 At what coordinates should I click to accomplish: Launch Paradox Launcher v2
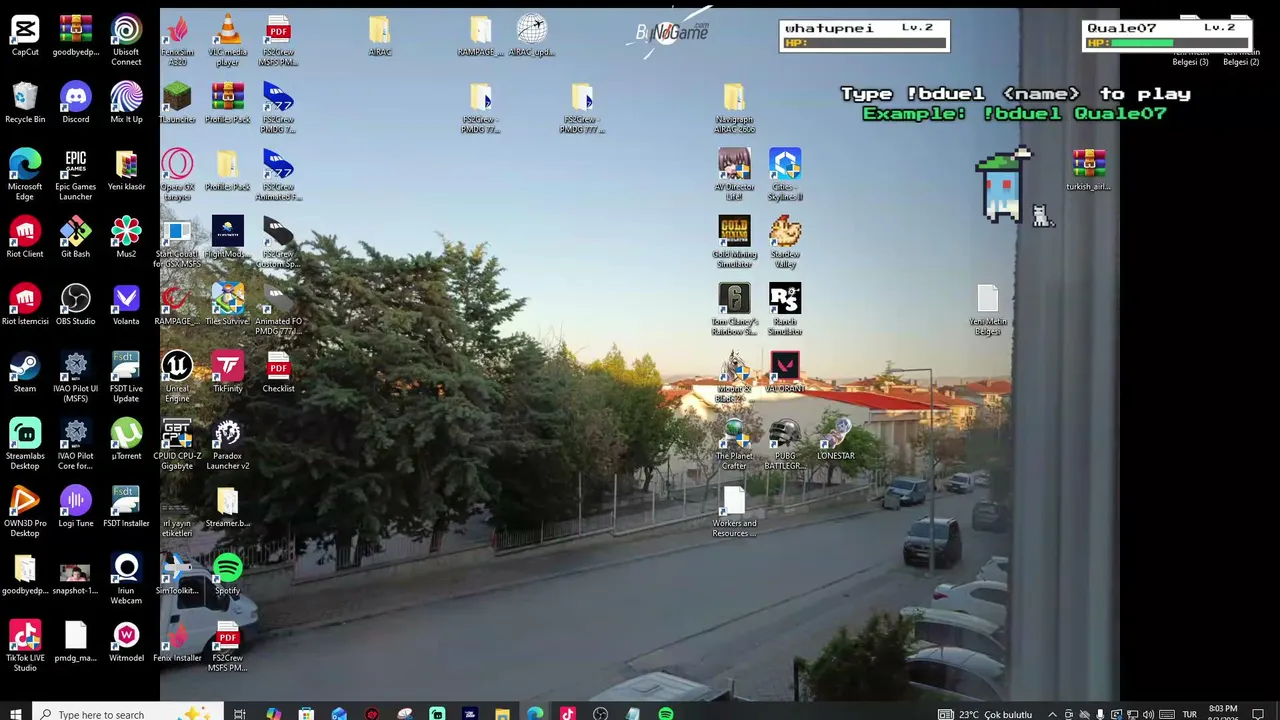(228, 444)
